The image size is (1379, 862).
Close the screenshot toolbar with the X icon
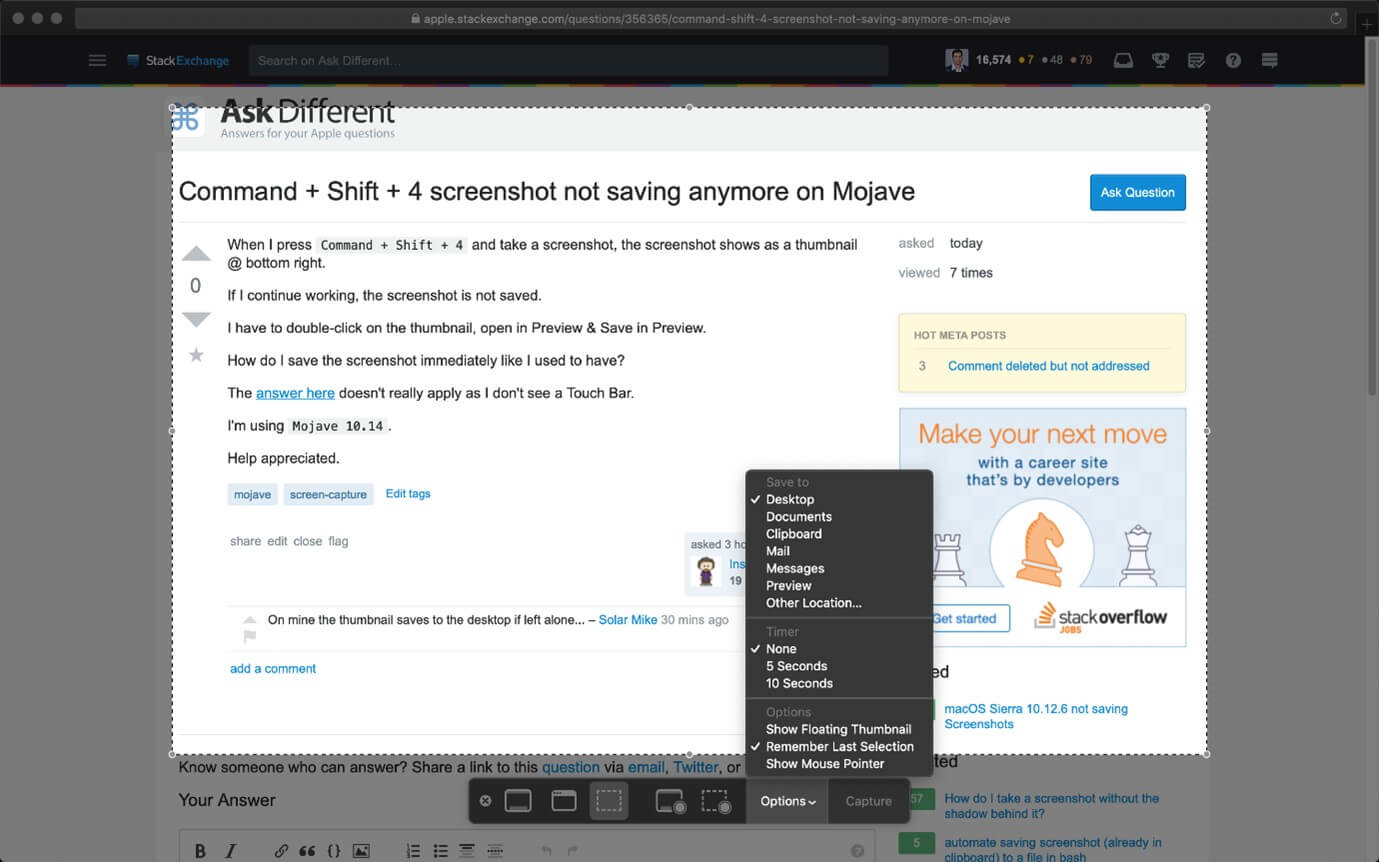485,801
